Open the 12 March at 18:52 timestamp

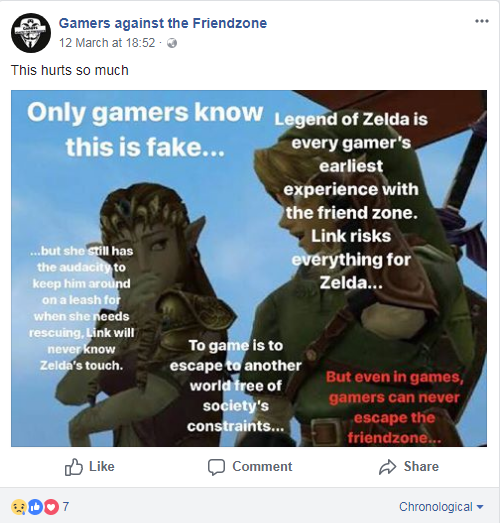pos(107,43)
